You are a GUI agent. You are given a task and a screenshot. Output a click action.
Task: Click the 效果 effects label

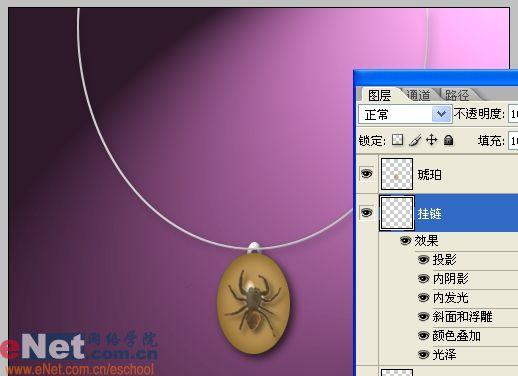[x=426, y=240]
